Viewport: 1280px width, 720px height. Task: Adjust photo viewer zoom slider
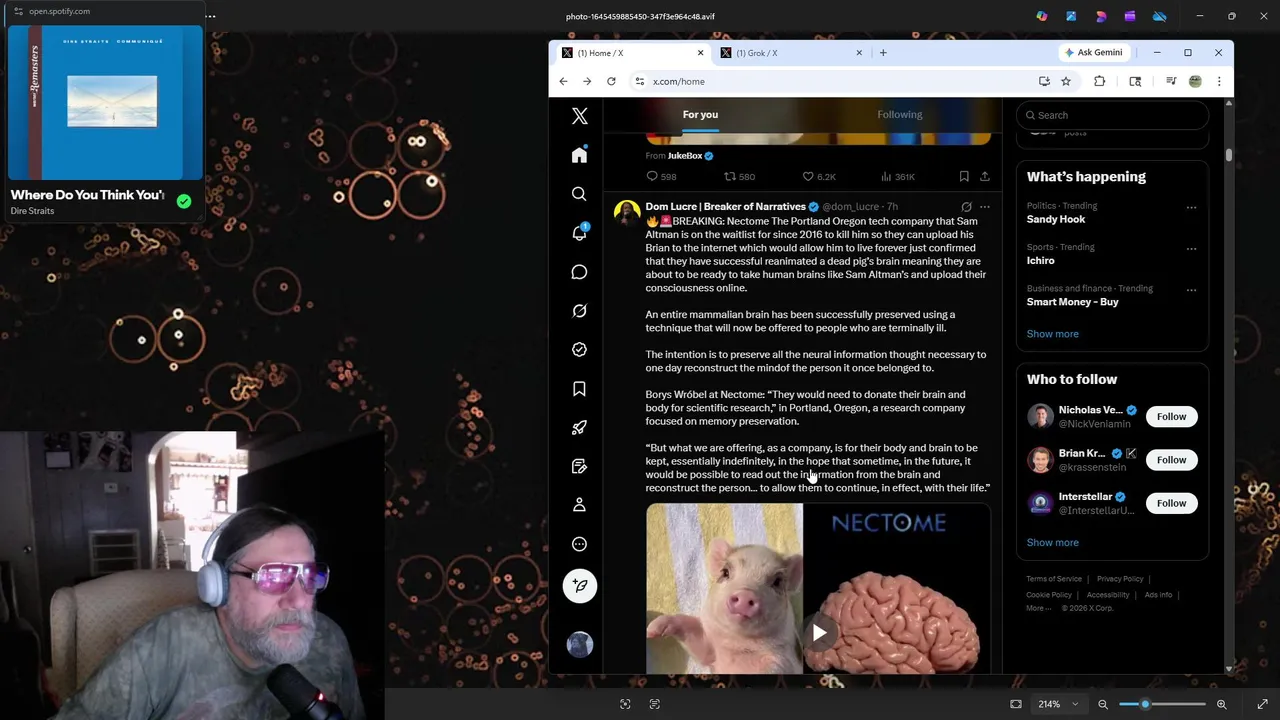[1145, 704]
